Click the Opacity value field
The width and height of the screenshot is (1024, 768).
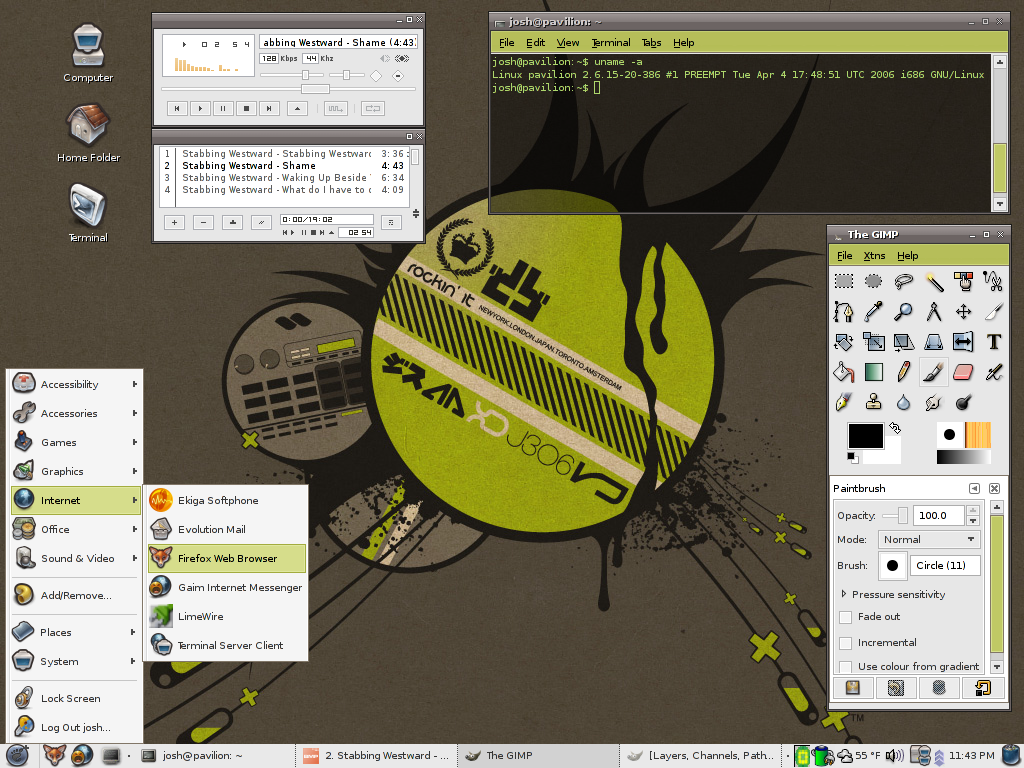tap(938, 515)
